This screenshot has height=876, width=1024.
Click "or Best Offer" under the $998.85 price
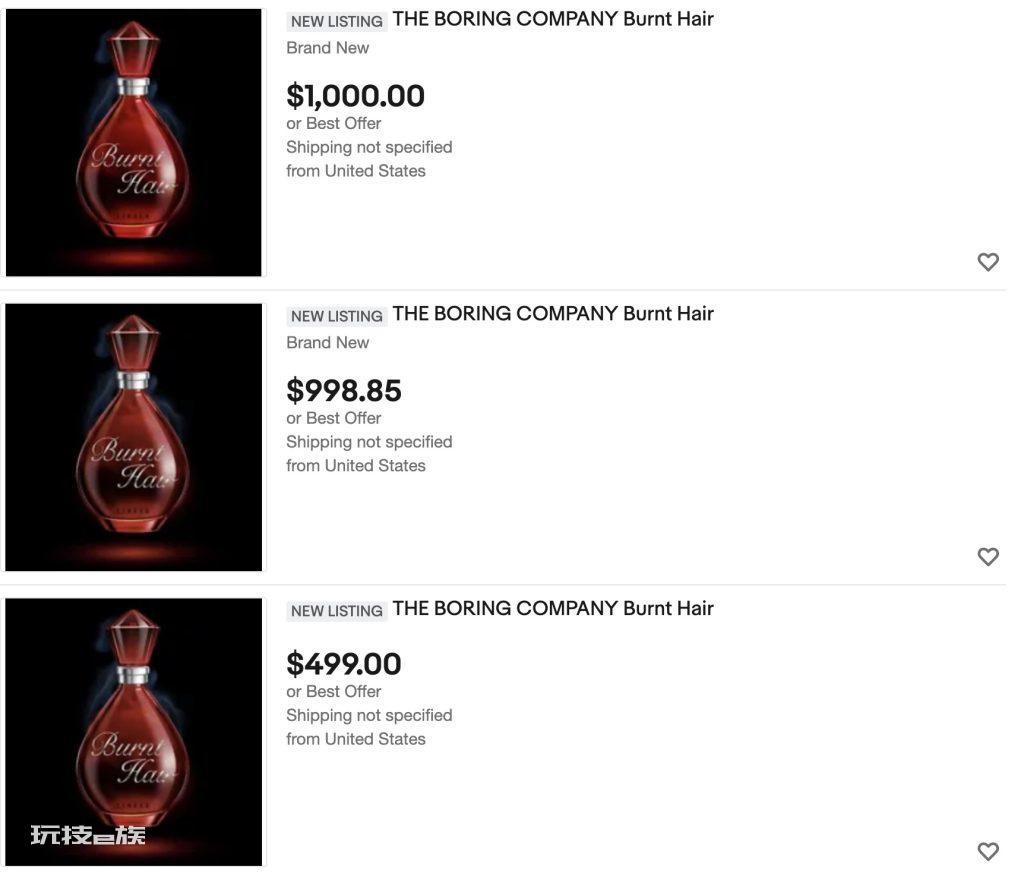coord(334,418)
